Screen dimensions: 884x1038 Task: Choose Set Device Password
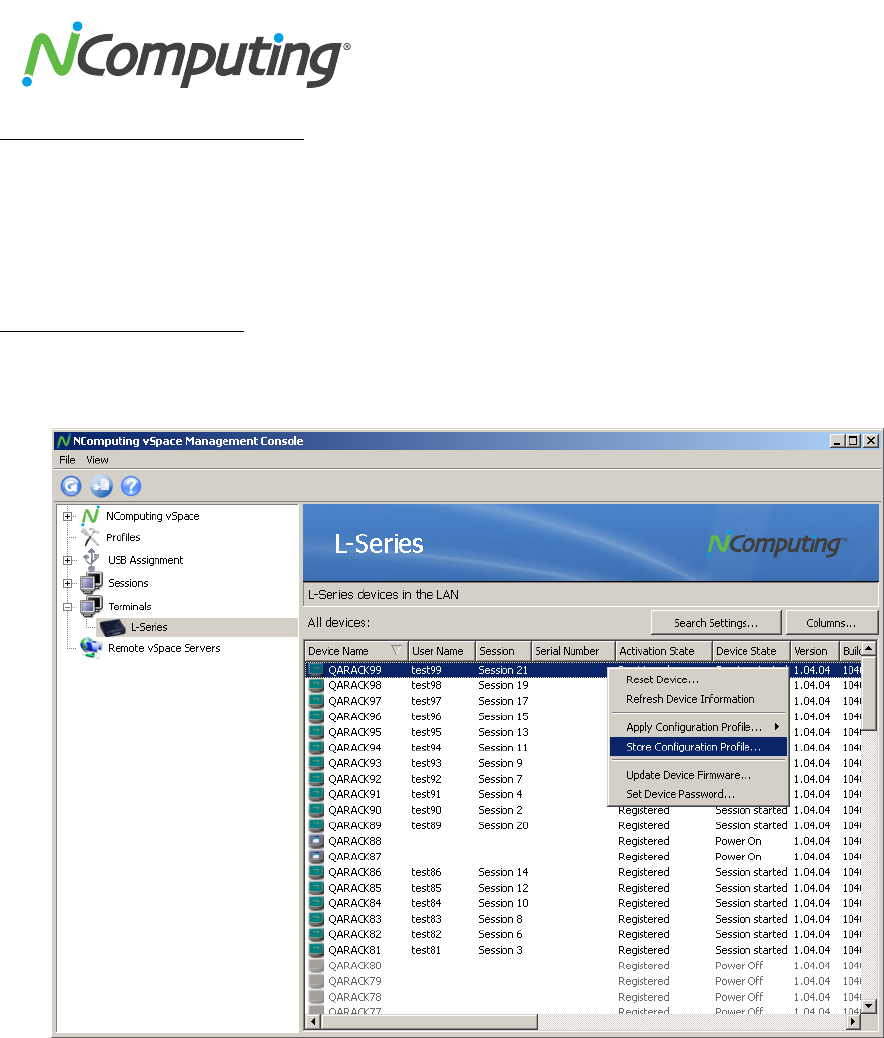698,794
